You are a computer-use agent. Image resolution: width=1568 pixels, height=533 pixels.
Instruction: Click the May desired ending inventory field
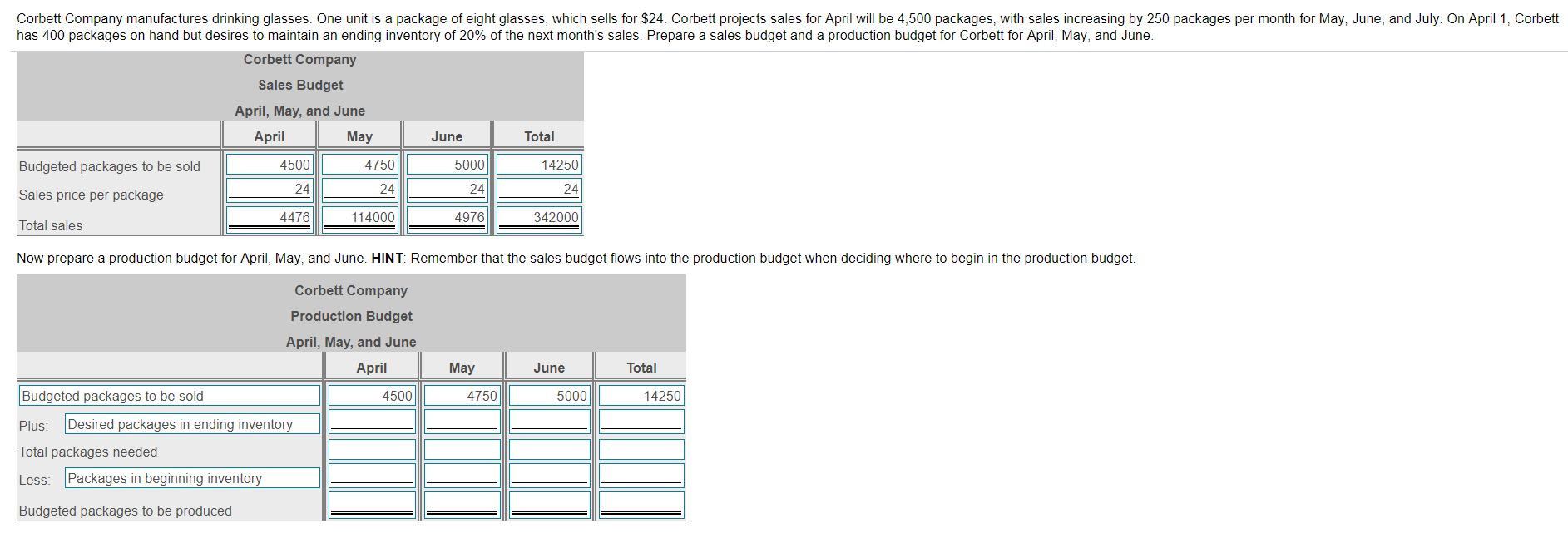[462, 422]
